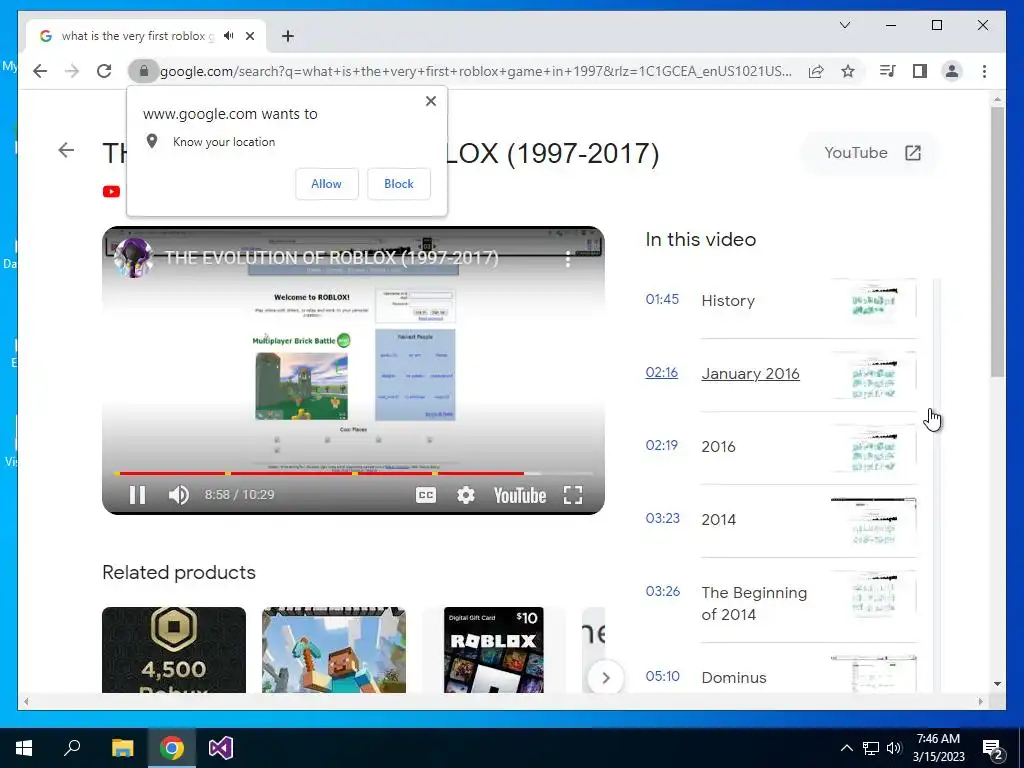This screenshot has height=768, width=1024.
Task: Mute the video player volume
Action: tap(178, 495)
